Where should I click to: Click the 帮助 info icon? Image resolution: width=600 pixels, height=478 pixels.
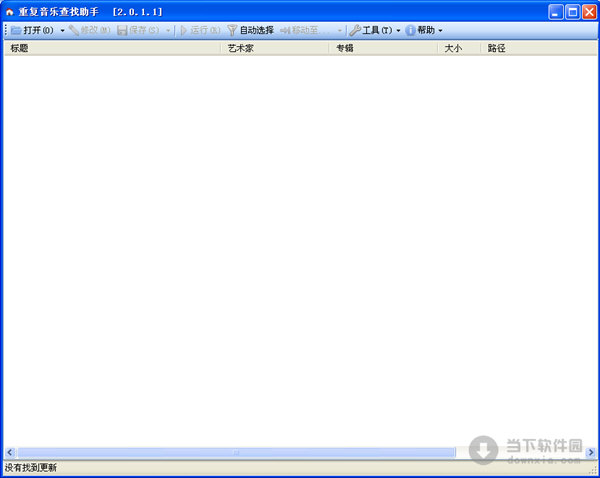(410, 30)
